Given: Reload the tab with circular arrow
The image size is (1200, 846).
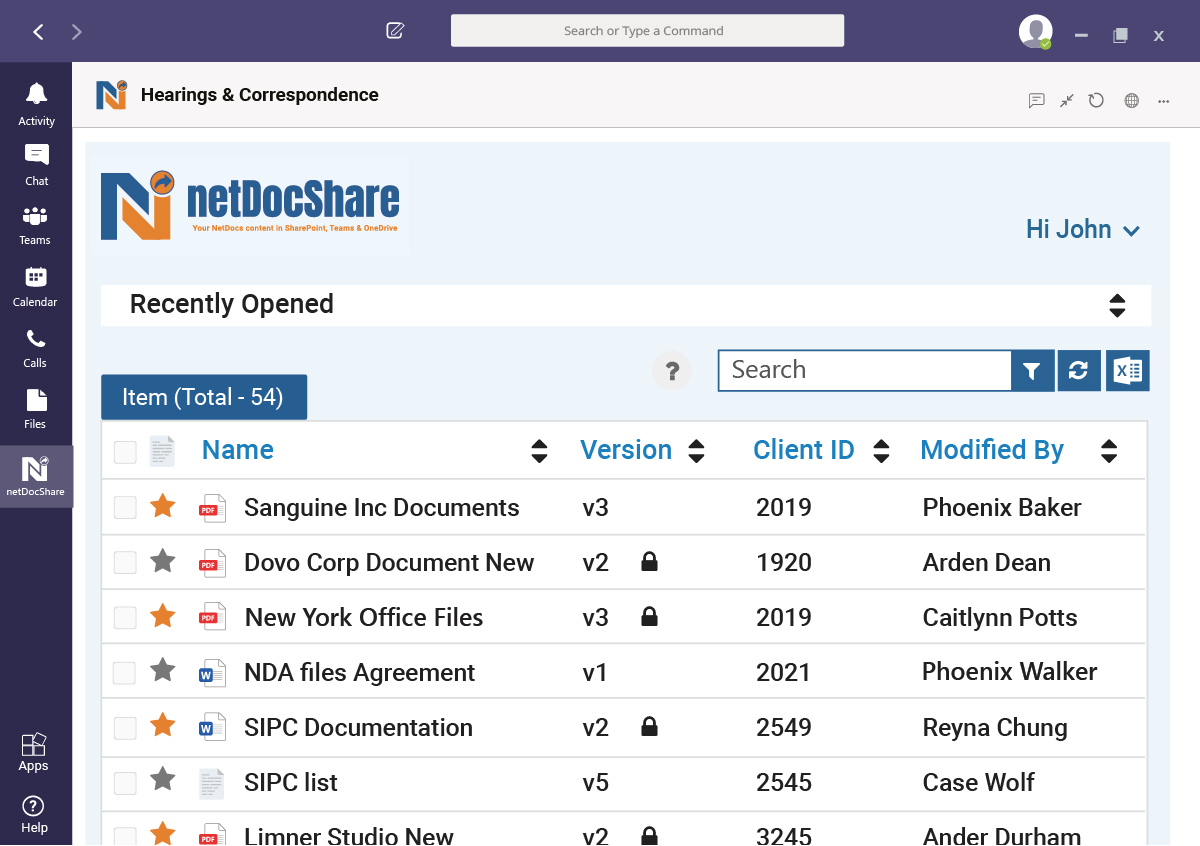Looking at the screenshot, I should [x=1096, y=100].
